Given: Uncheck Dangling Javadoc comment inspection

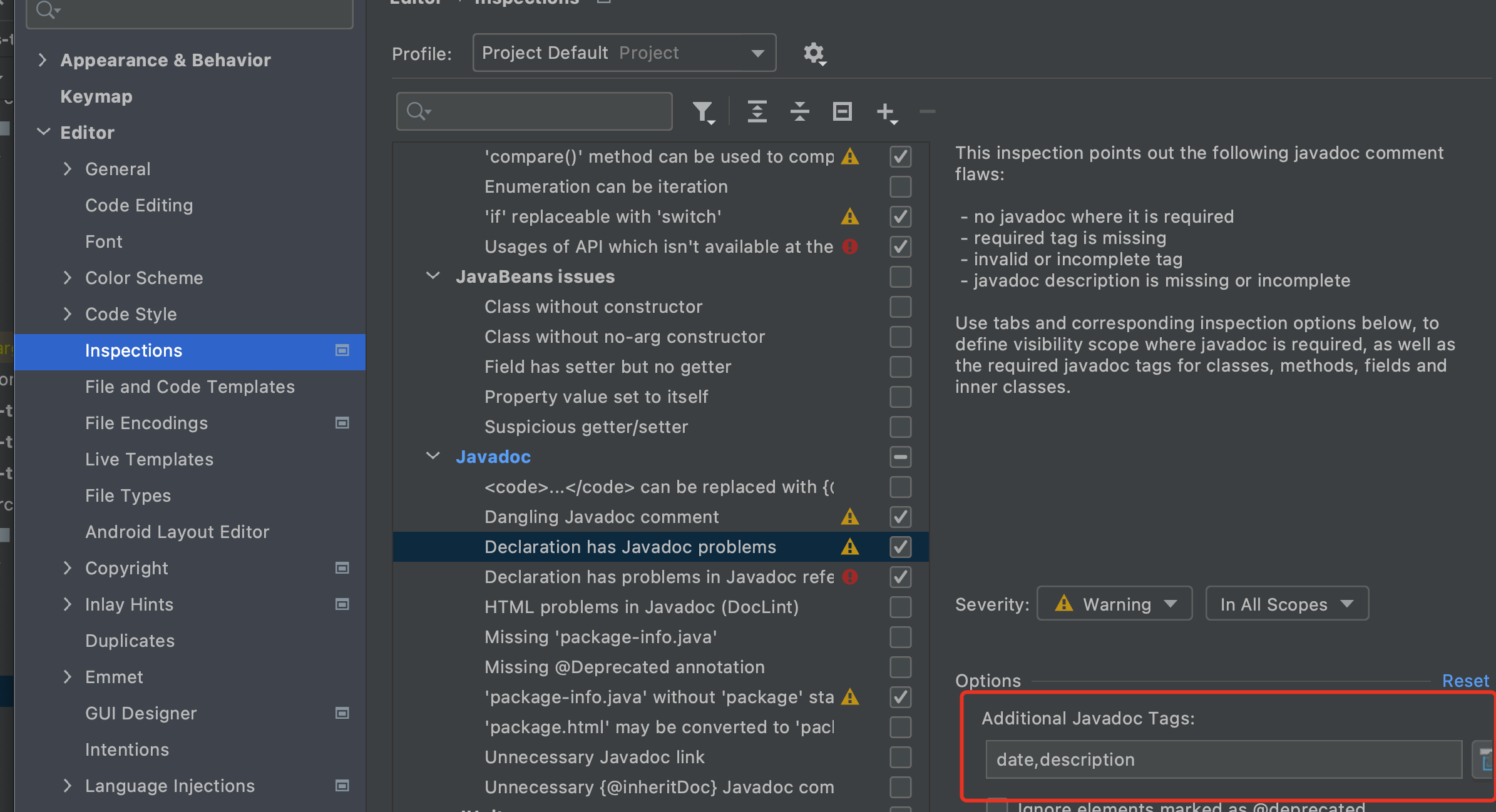Looking at the screenshot, I should [x=900, y=517].
